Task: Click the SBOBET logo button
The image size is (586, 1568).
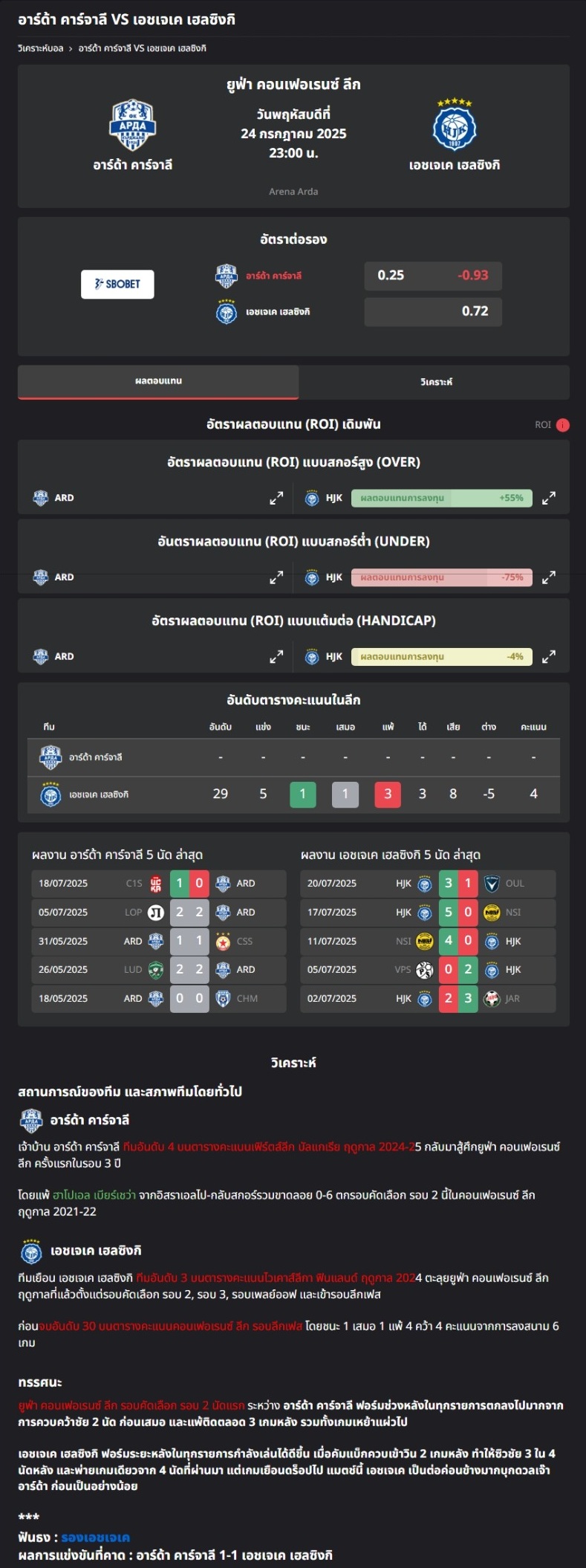Action: (117, 284)
